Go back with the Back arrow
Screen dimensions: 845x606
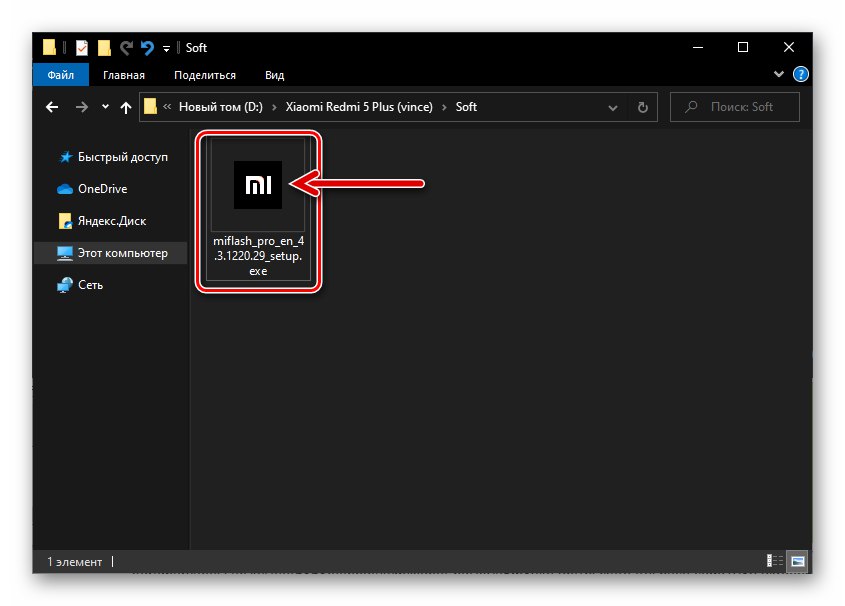pyautogui.click(x=52, y=107)
